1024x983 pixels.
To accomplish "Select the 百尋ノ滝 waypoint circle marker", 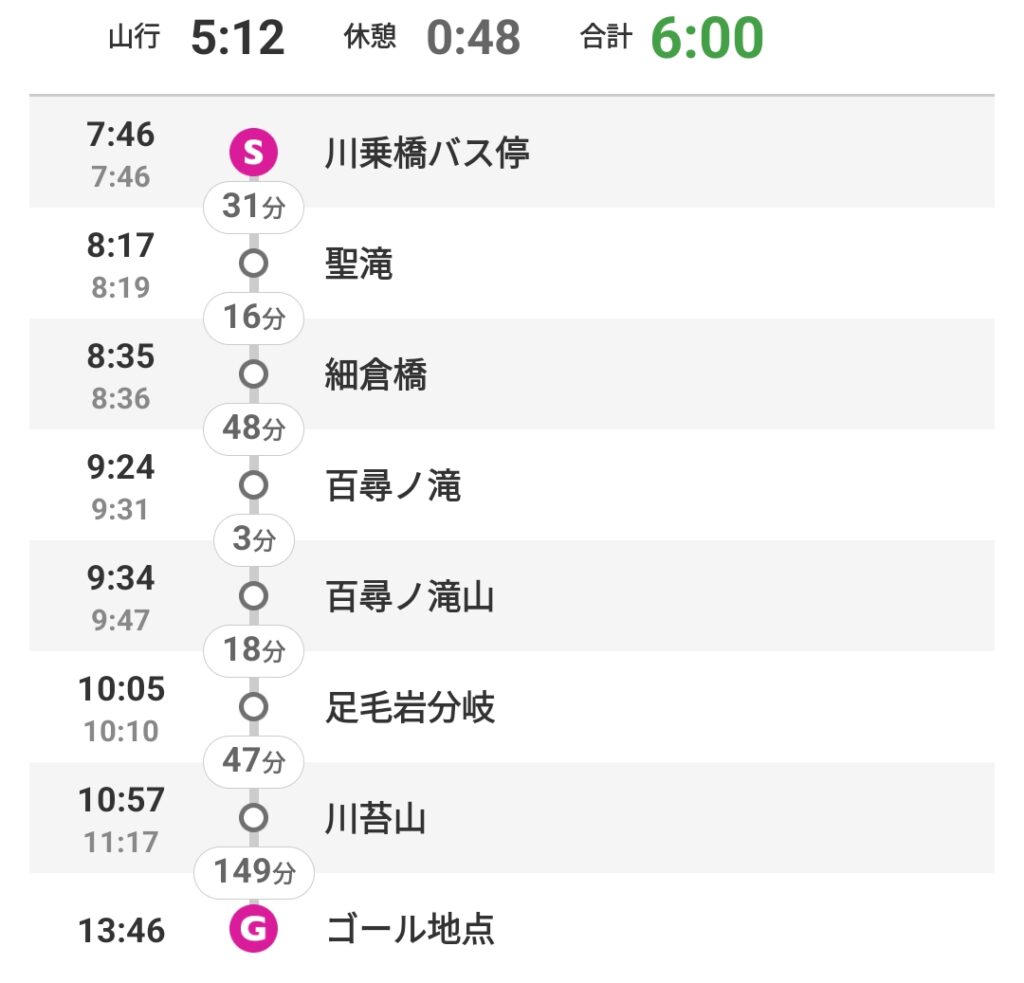I will tap(253, 485).
